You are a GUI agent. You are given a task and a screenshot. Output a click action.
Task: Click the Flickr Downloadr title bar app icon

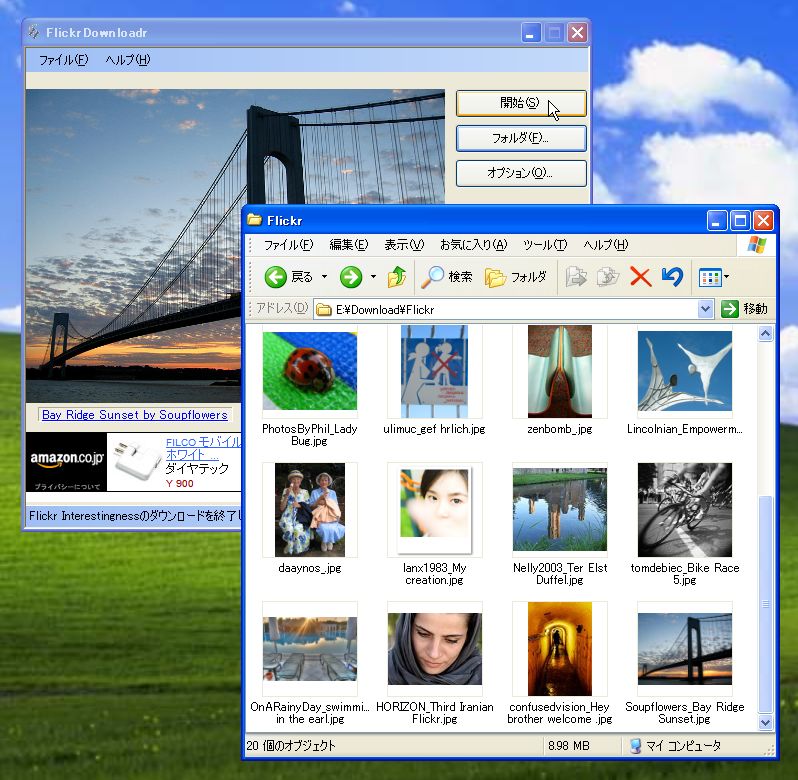tap(34, 32)
